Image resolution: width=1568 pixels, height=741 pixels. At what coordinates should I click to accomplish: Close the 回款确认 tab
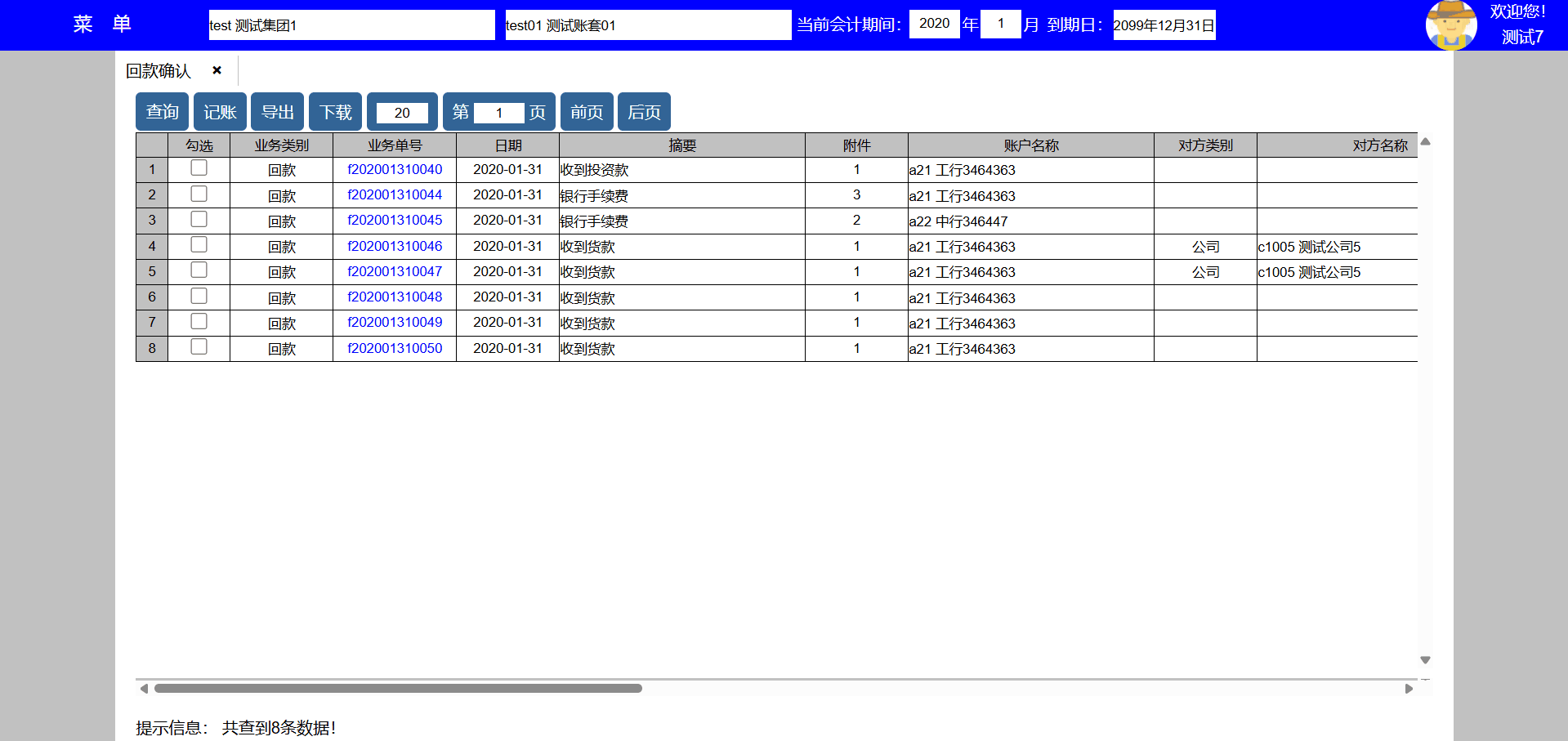[217, 70]
